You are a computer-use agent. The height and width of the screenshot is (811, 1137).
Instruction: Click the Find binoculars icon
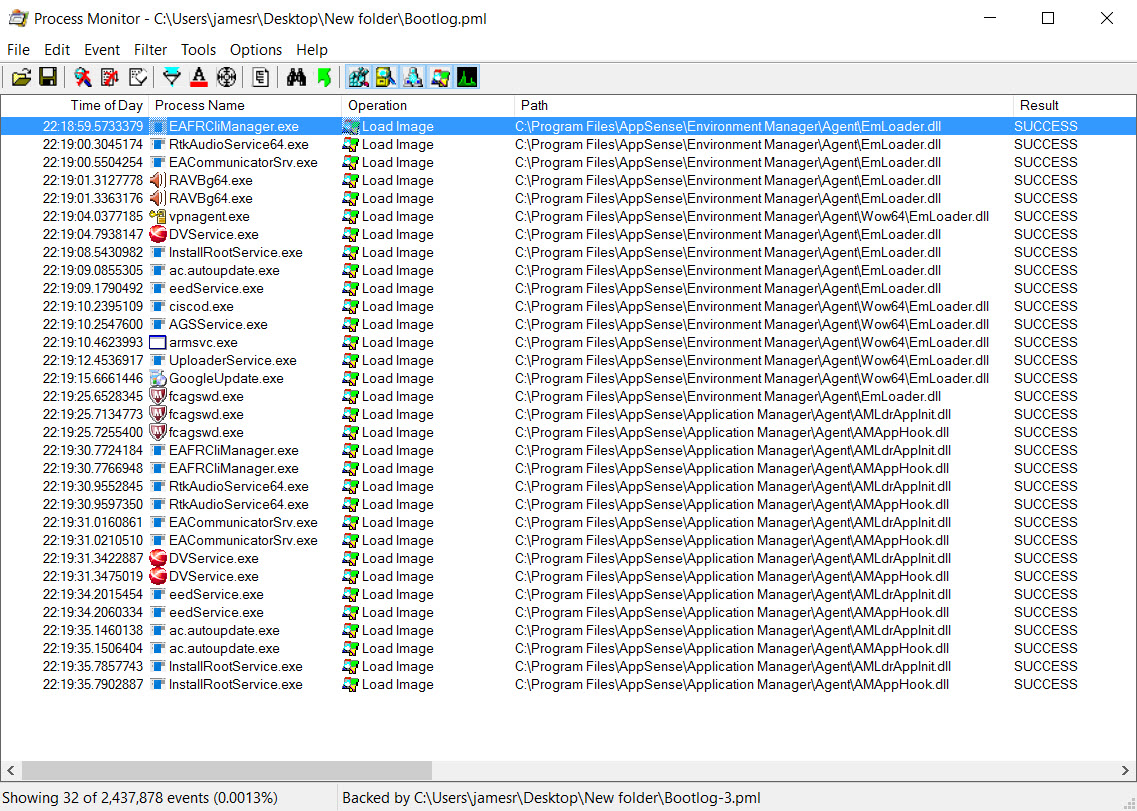click(296, 76)
